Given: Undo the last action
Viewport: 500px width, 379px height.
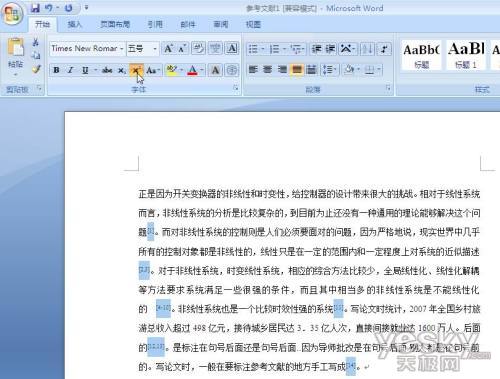Looking at the screenshot, I should tap(49, 8).
